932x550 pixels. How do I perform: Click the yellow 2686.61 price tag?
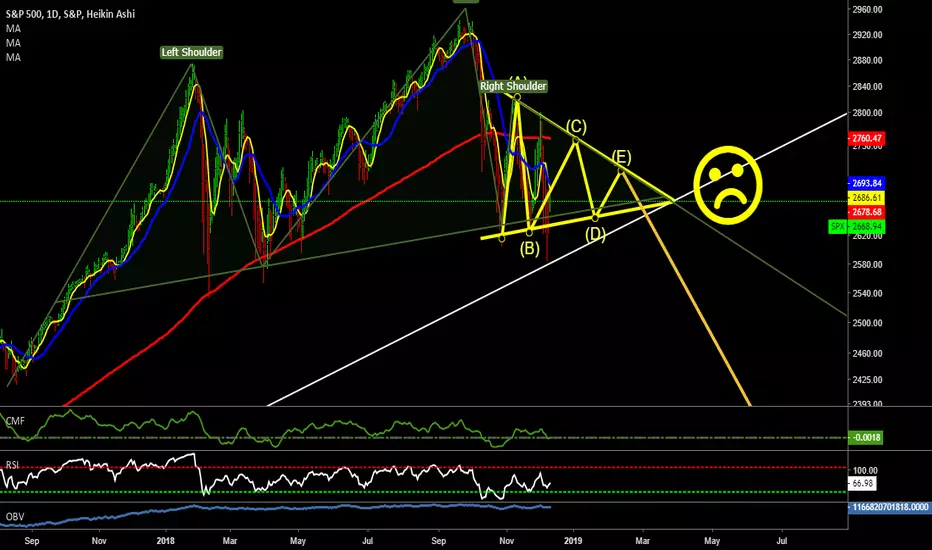click(867, 197)
